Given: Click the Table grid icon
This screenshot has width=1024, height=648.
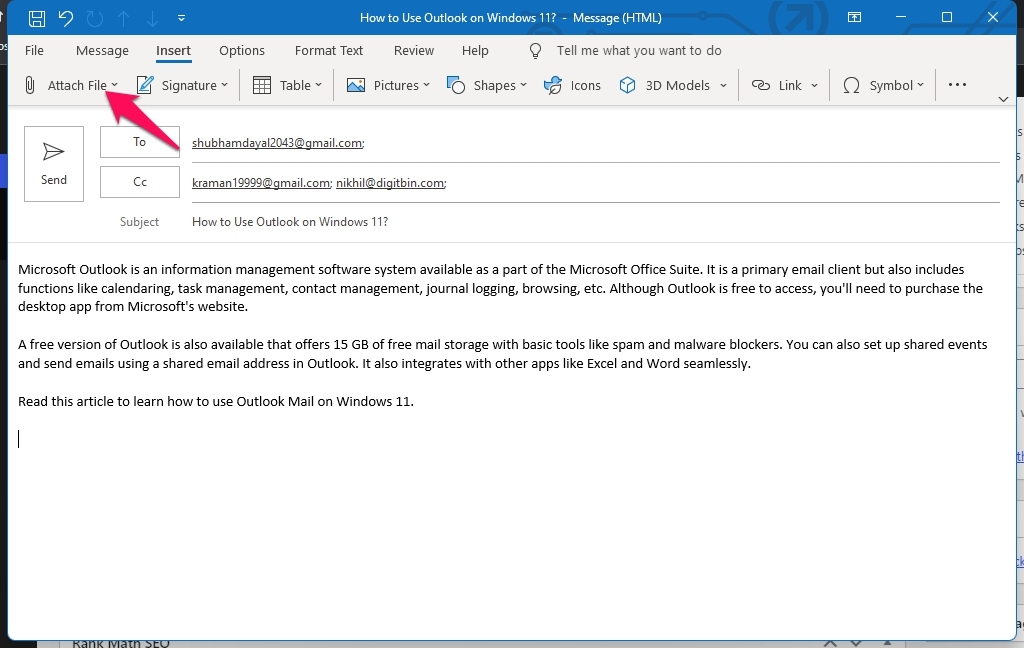Looking at the screenshot, I should (x=262, y=86).
